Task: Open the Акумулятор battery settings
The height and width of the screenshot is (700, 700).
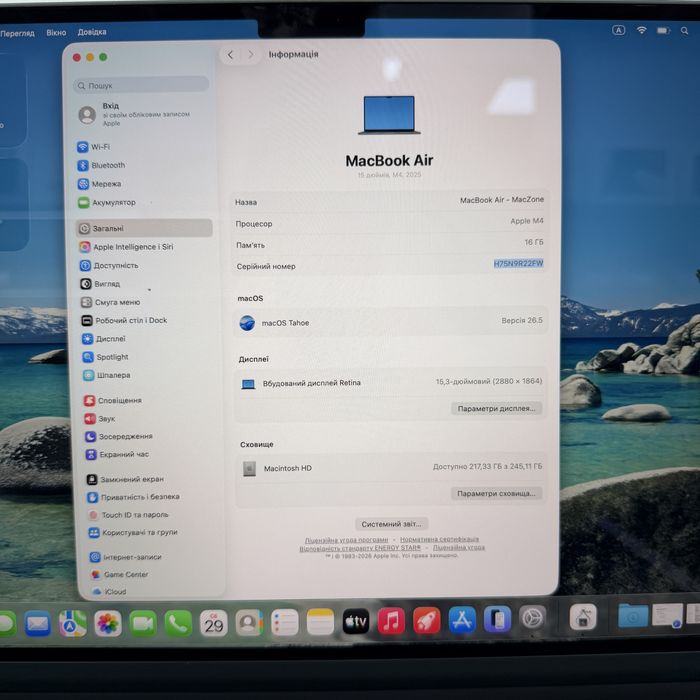Action: [x=107, y=203]
